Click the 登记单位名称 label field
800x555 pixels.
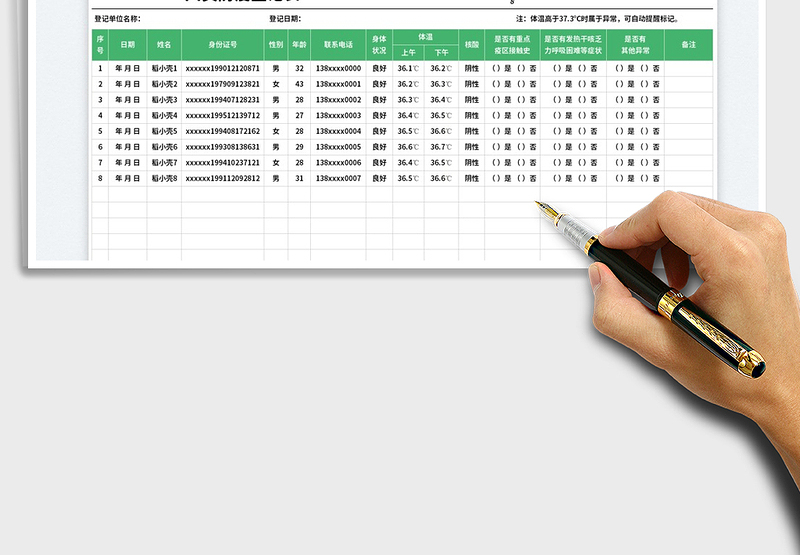[117, 18]
